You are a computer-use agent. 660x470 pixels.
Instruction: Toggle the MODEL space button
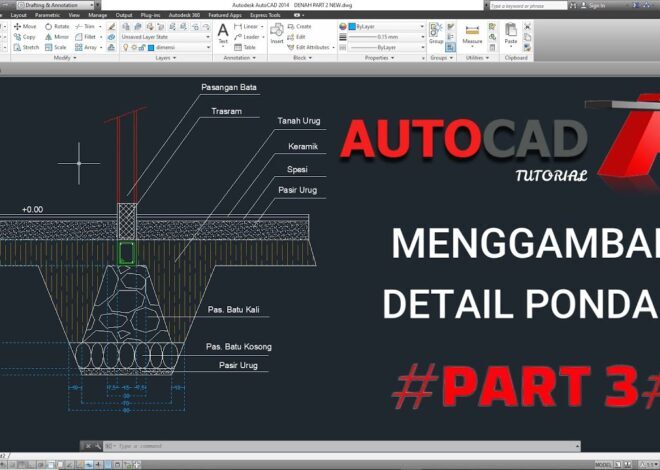[x=603, y=465]
